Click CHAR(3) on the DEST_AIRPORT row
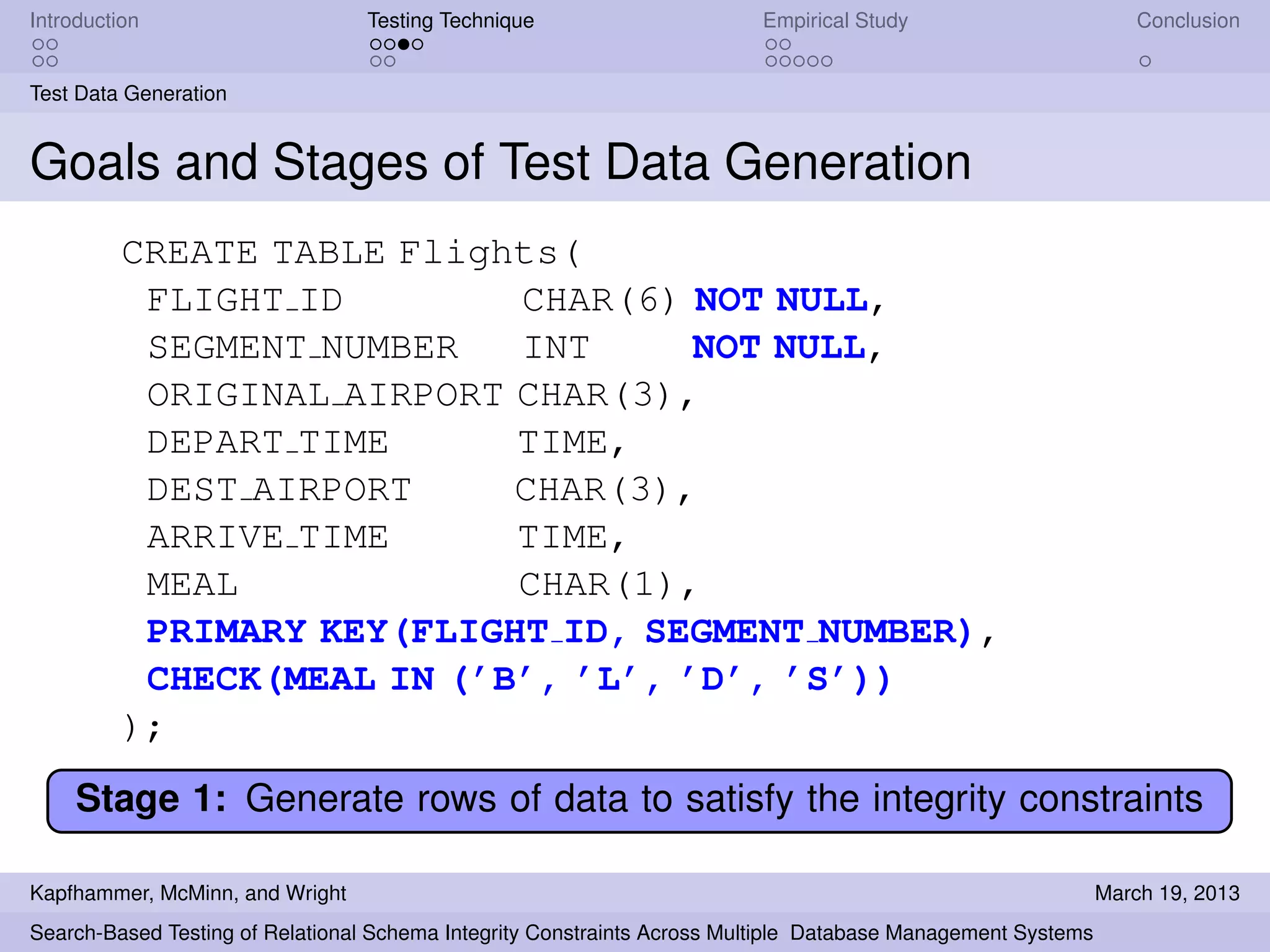 click(592, 490)
